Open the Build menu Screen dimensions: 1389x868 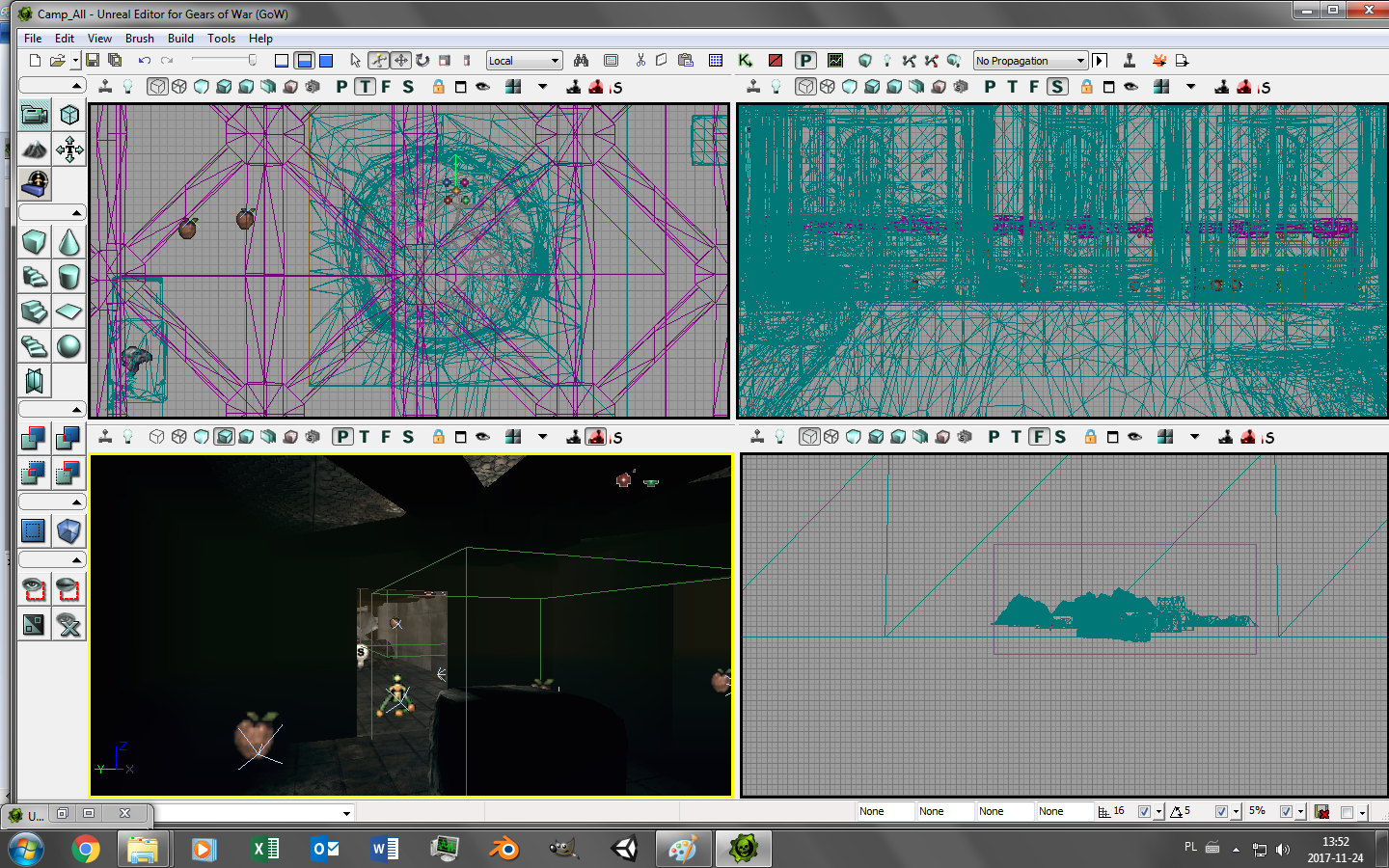click(x=180, y=39)
